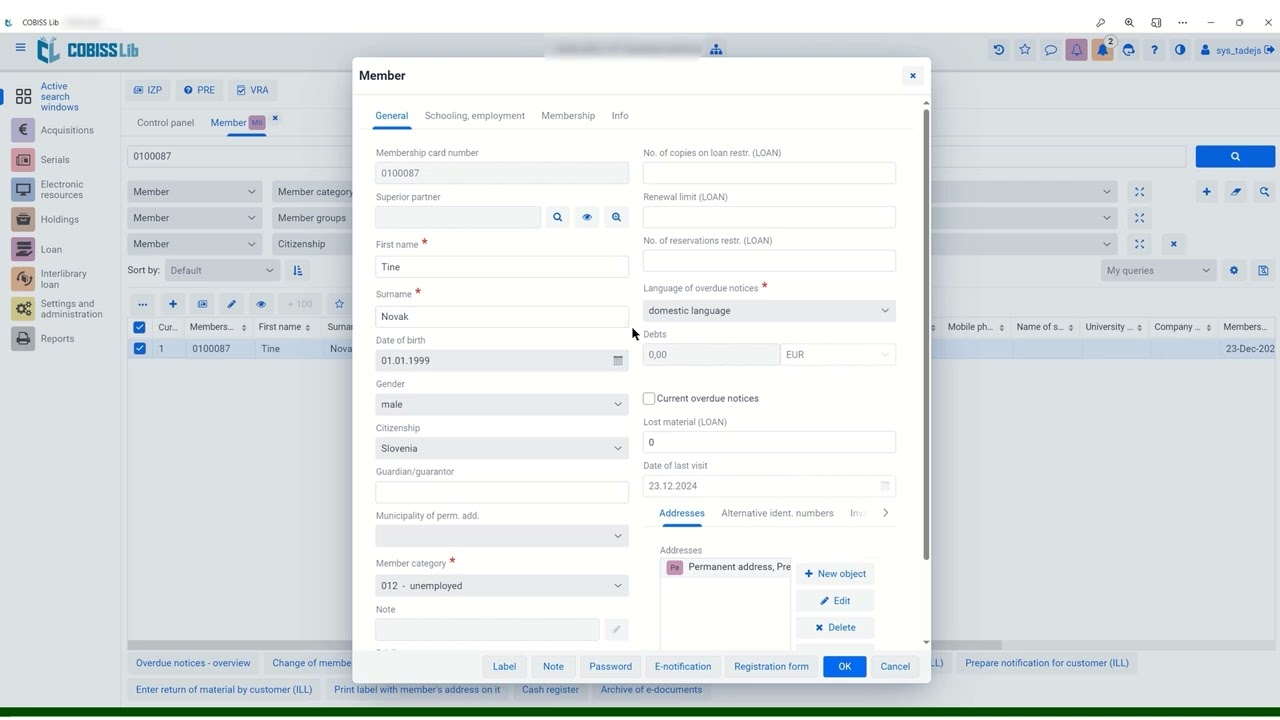Open the Citizenship dropdown showing Slovenia

502,448
